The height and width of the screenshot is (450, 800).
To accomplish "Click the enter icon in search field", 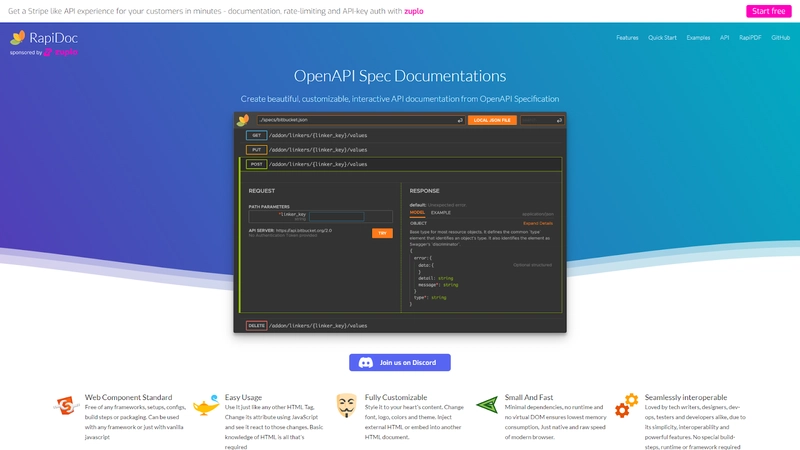I will point(559,120).
